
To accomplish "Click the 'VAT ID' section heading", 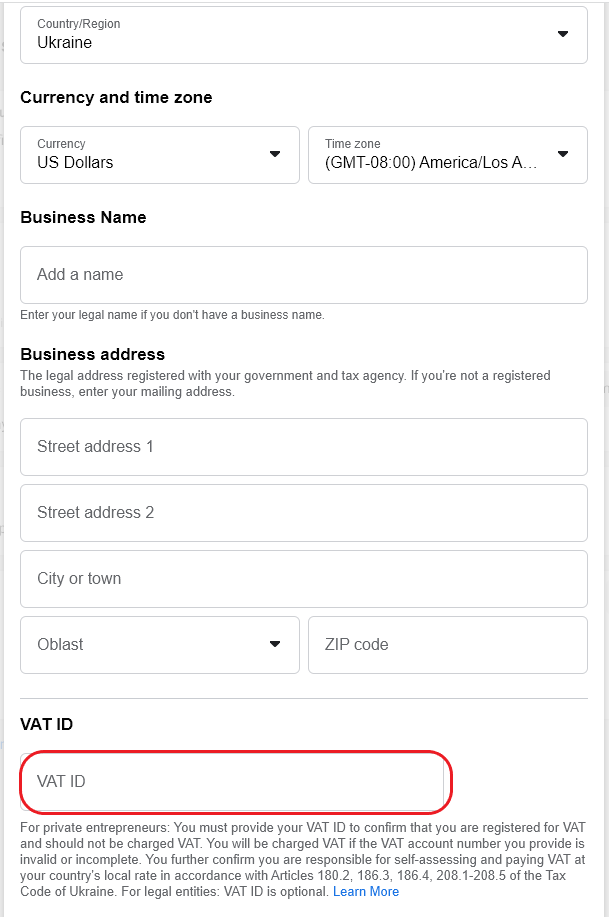I will point(46,724).
